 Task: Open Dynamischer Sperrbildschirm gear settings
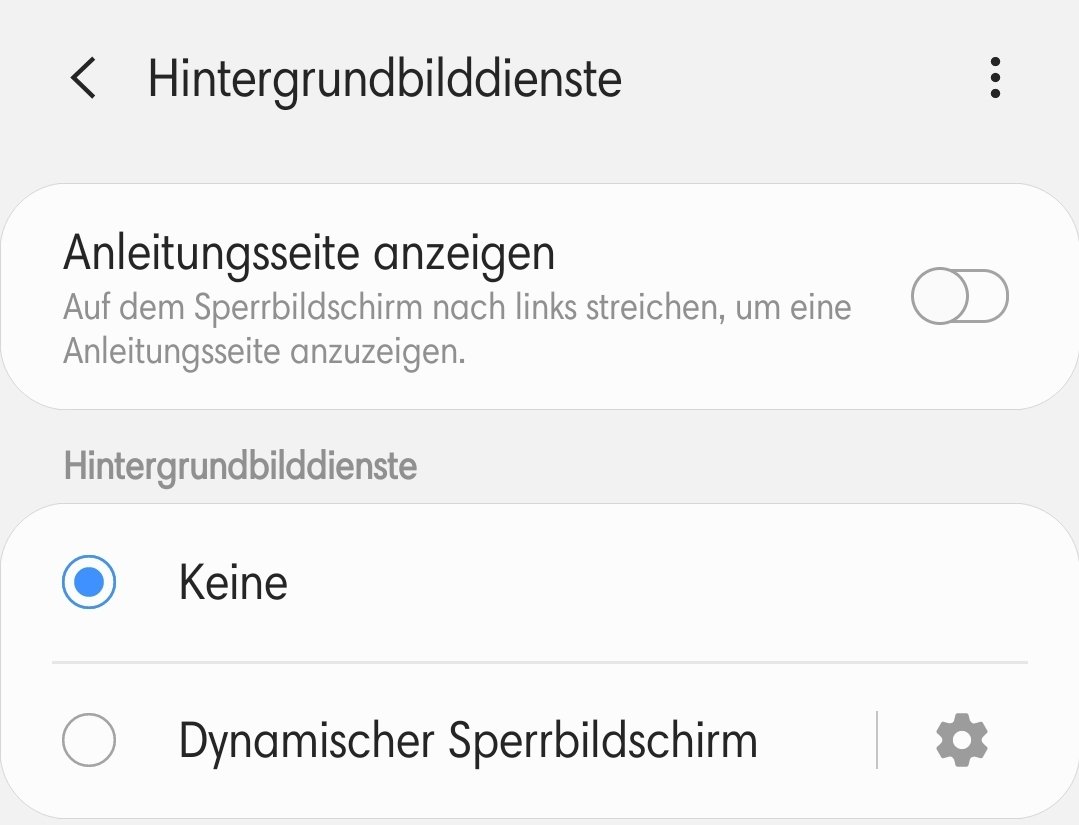(x=961, y=740)
